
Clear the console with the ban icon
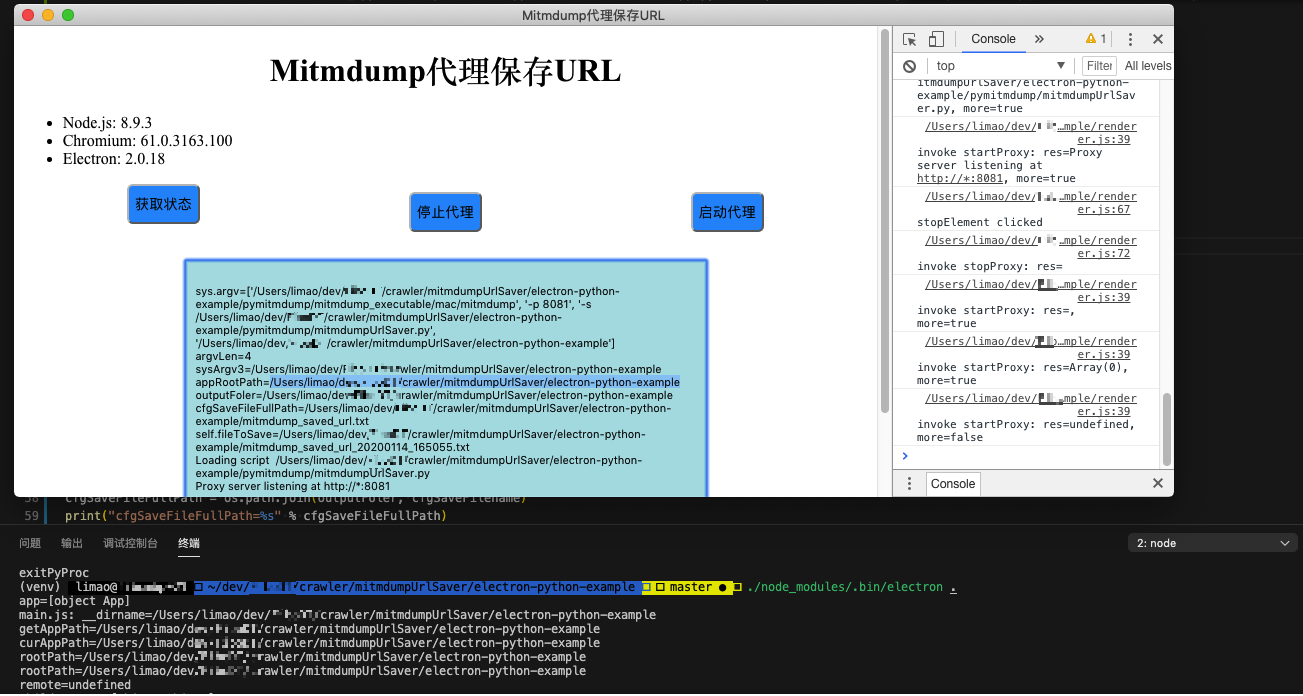[909, 66]
